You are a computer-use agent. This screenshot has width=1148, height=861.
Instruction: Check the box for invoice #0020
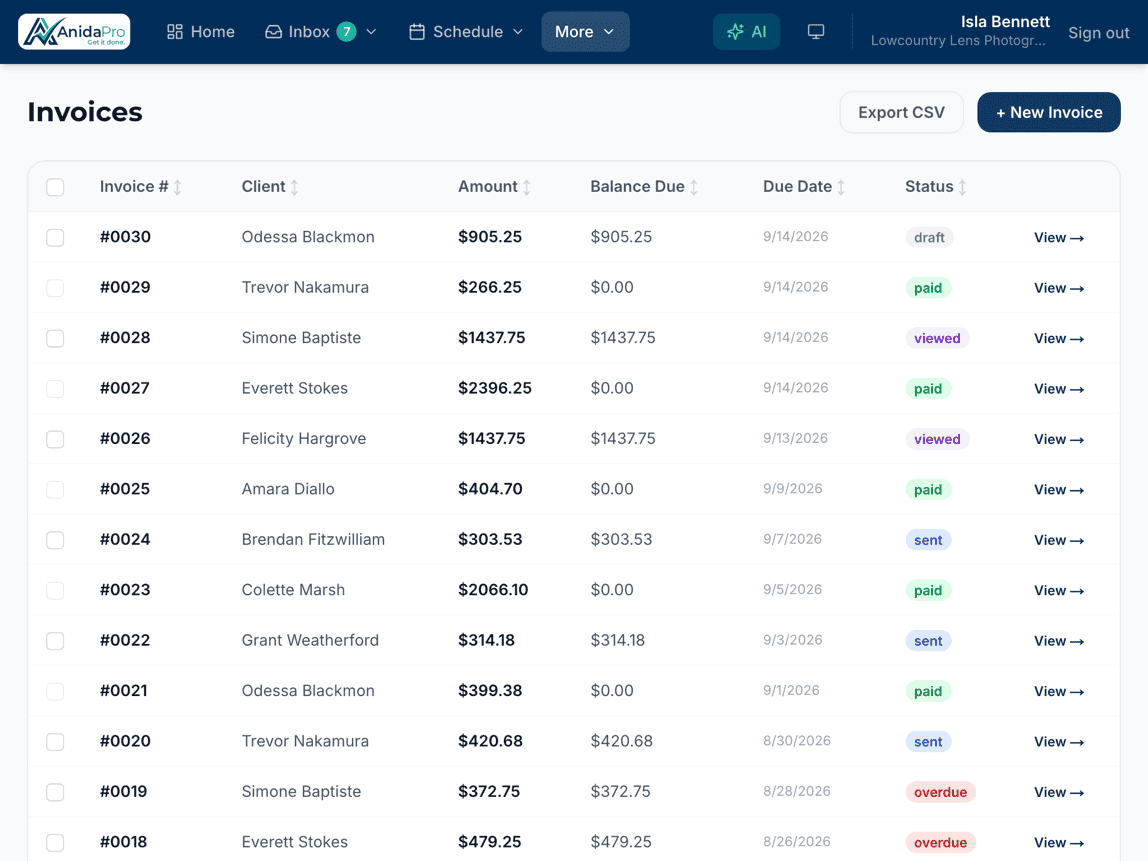click(x=55, y=742)
